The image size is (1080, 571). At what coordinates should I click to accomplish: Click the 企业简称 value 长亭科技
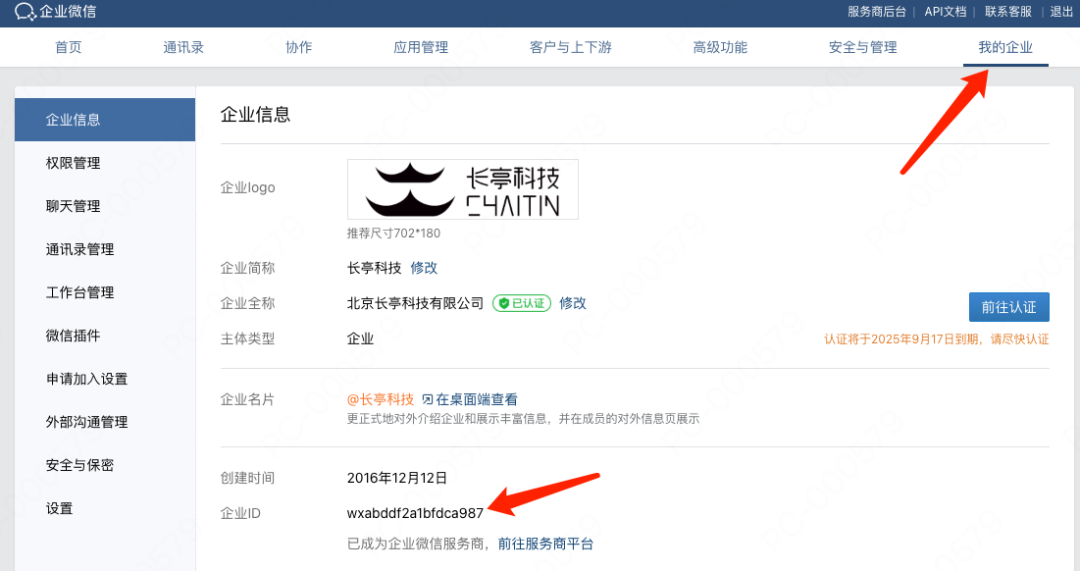coord(374,268)
